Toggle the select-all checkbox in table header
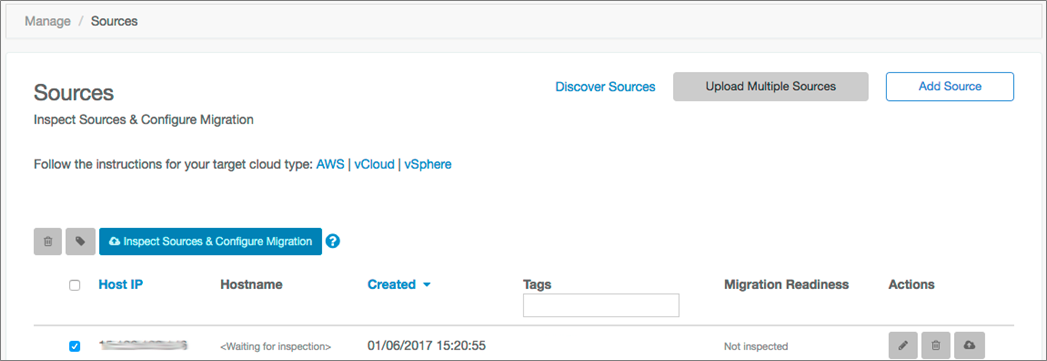The width and height of the screenshot is (1047, 361). [75, 285]
